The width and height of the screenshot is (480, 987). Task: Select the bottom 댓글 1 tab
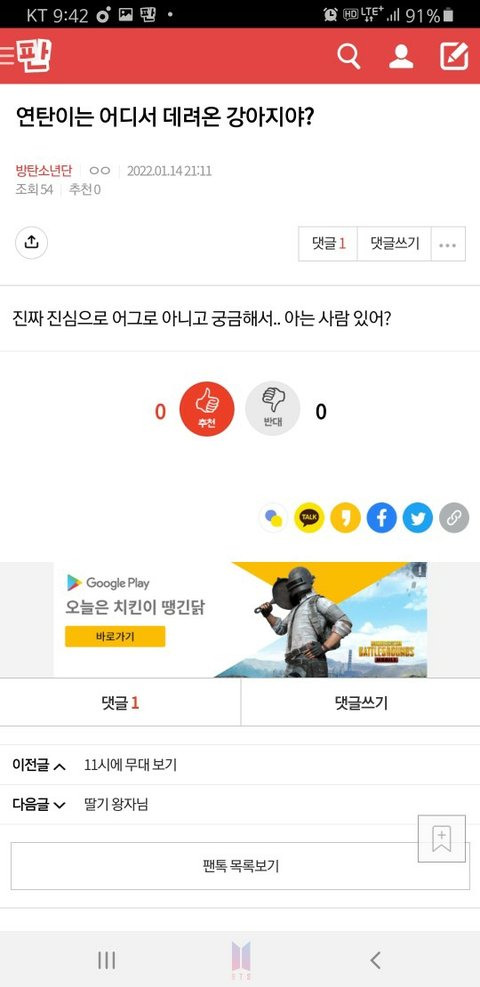[120, 702]
